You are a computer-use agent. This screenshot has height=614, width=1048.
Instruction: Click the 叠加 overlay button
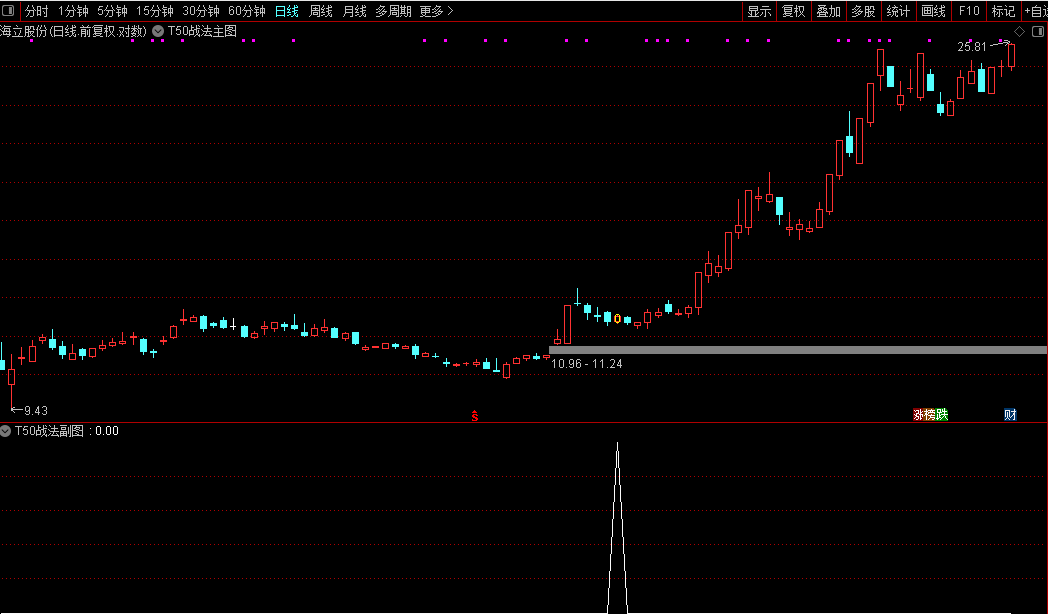[x=829, y=11]
